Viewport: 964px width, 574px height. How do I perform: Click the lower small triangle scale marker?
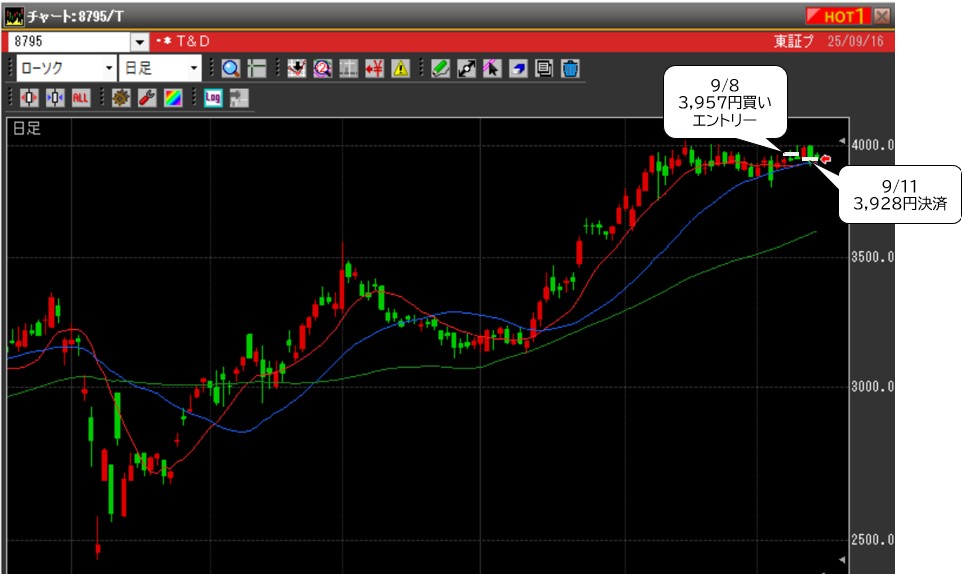pos(843,559)
